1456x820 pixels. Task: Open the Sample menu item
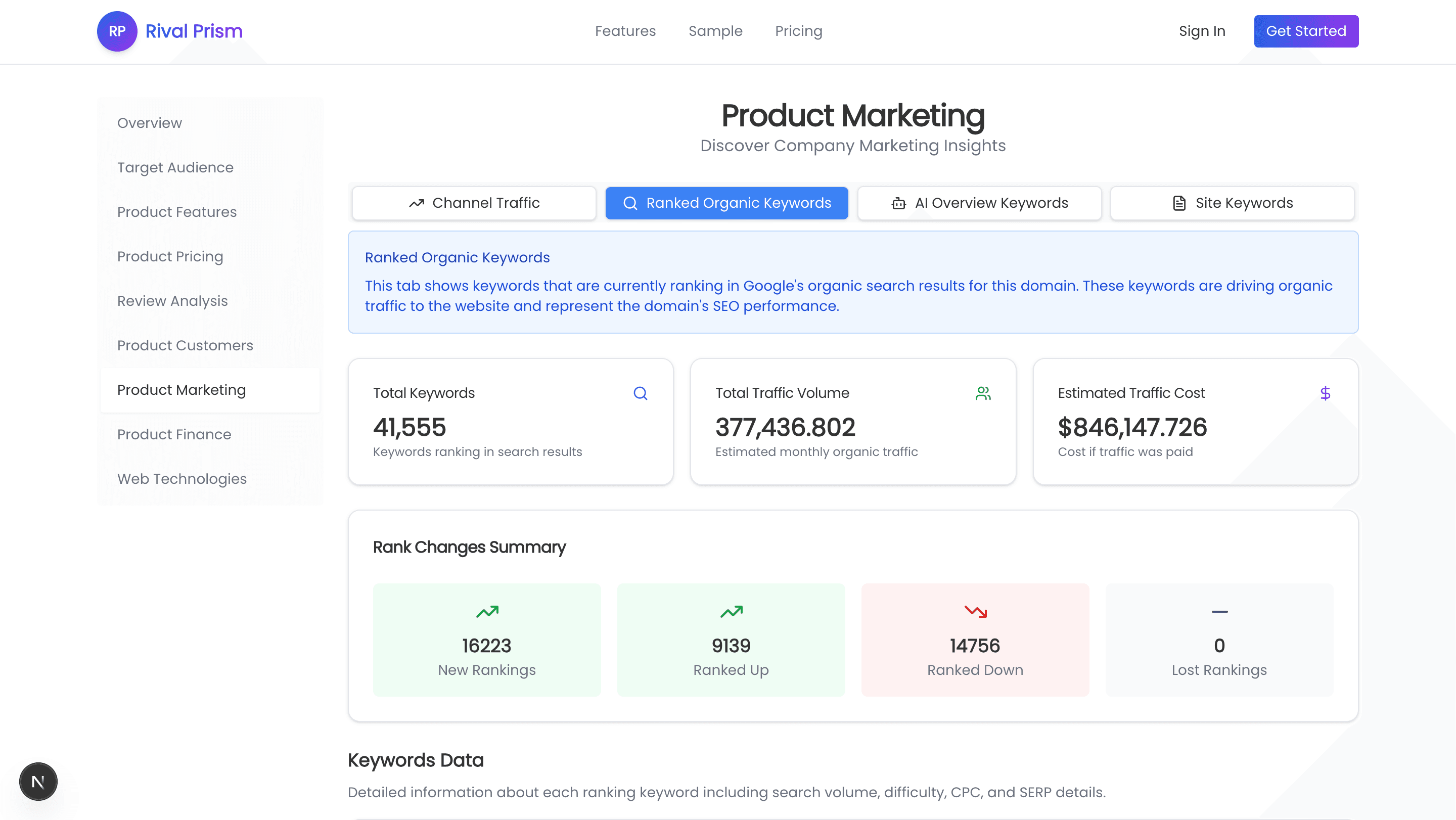[715, 31]
